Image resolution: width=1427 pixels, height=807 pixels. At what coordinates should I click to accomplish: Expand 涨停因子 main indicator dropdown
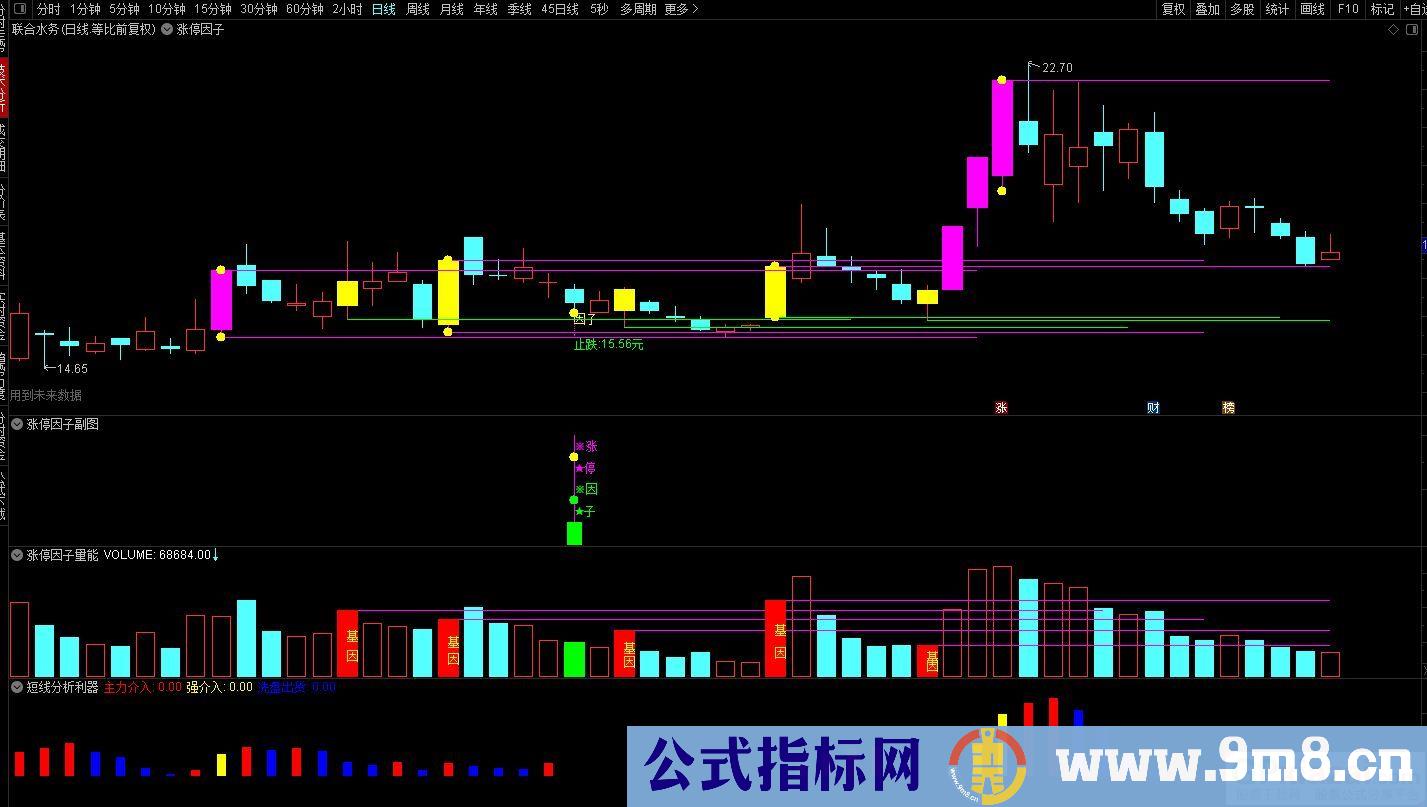(167, 30)
